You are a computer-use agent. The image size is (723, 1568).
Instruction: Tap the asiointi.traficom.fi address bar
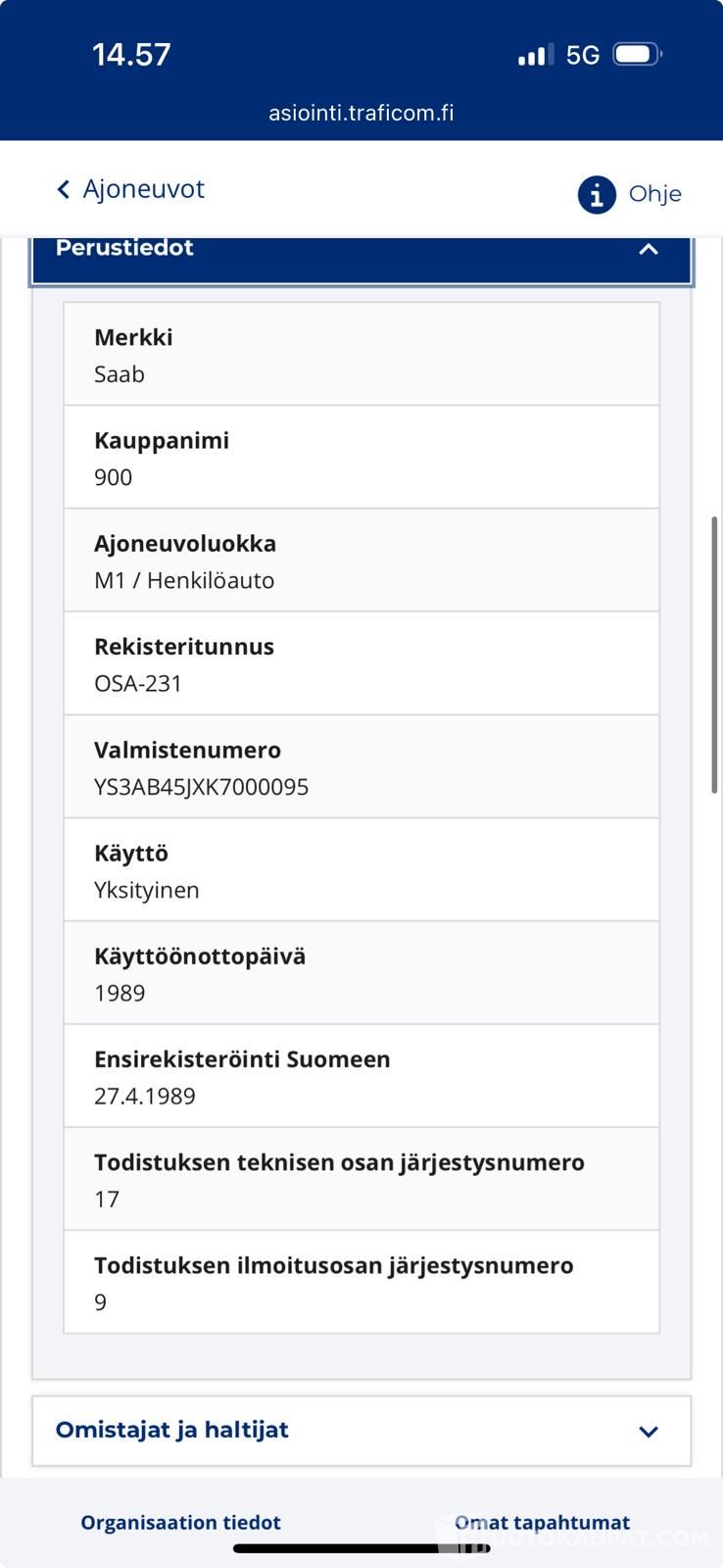tap(361, 113)
